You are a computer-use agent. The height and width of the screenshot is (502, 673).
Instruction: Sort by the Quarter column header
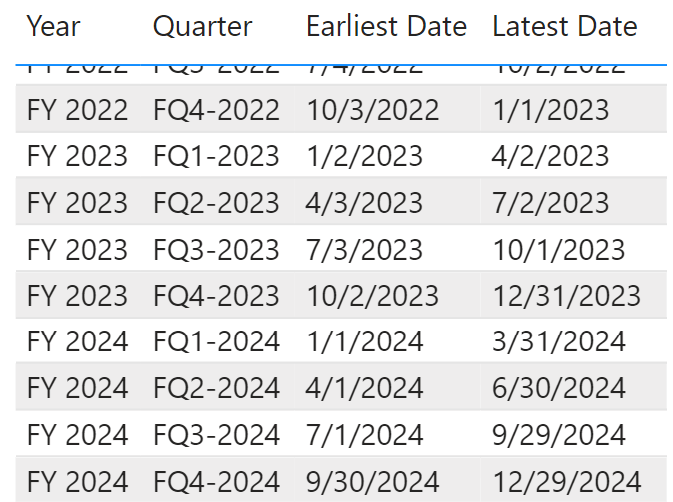click(202, 27)
